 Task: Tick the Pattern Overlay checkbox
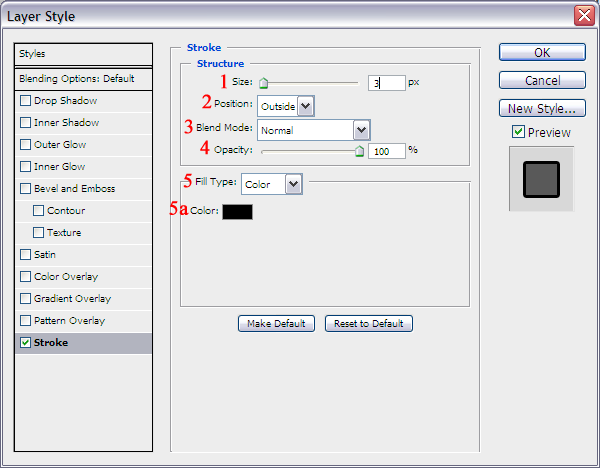pos(25,321)
